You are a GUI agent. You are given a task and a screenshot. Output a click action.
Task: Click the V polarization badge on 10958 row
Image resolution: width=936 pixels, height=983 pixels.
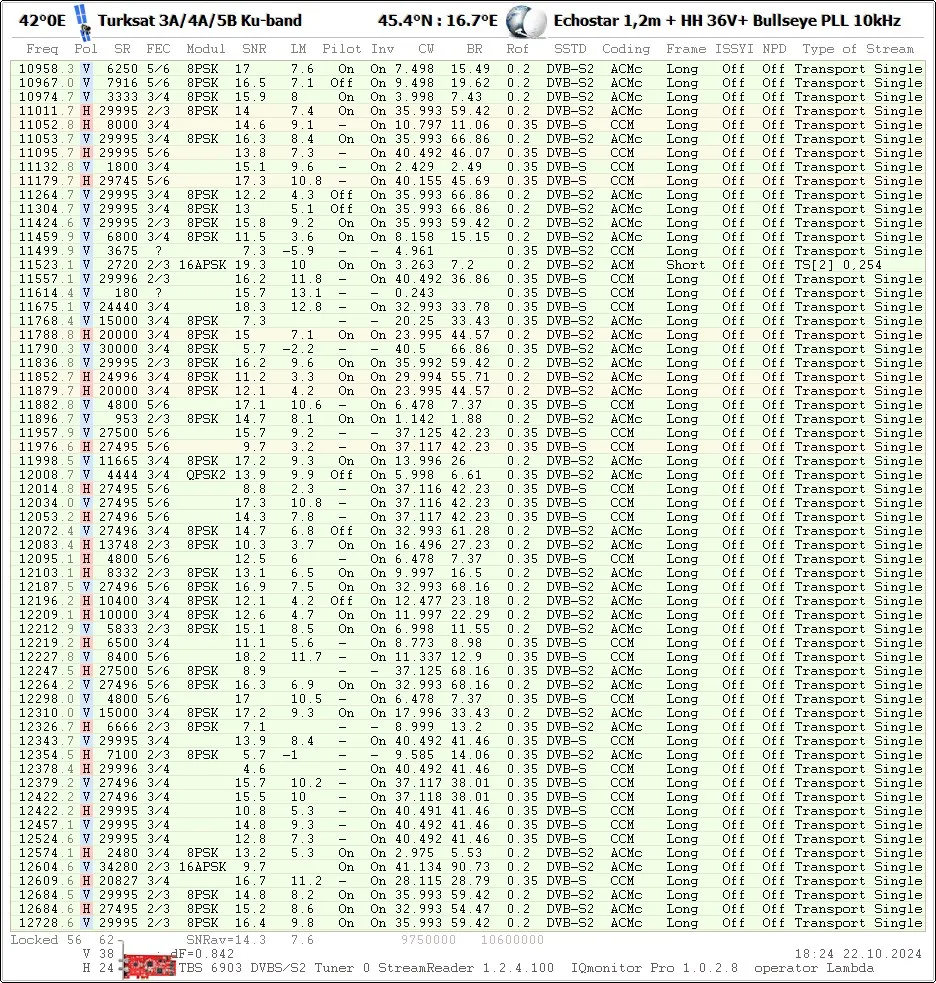pos(87,69)
